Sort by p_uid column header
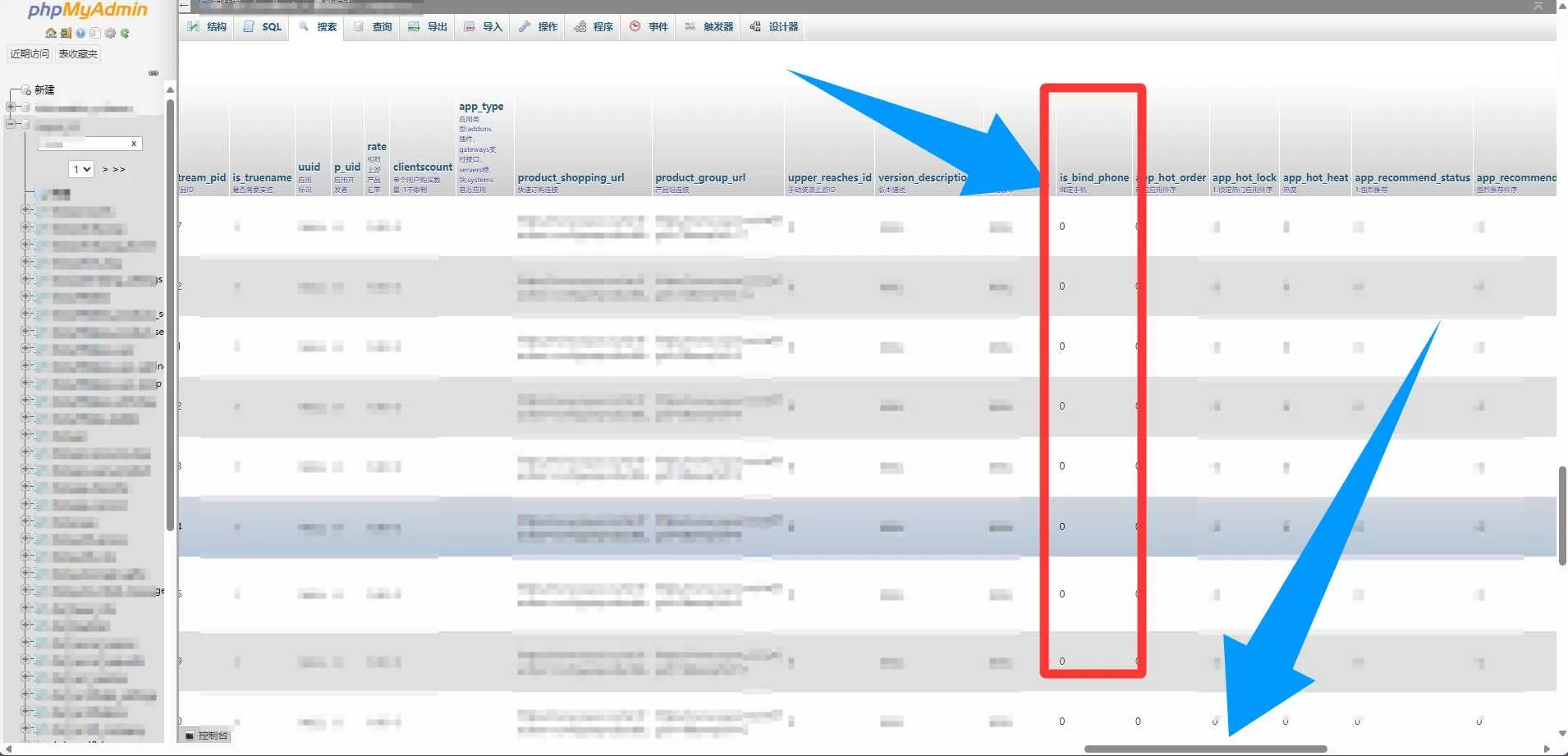 point(347,167)
